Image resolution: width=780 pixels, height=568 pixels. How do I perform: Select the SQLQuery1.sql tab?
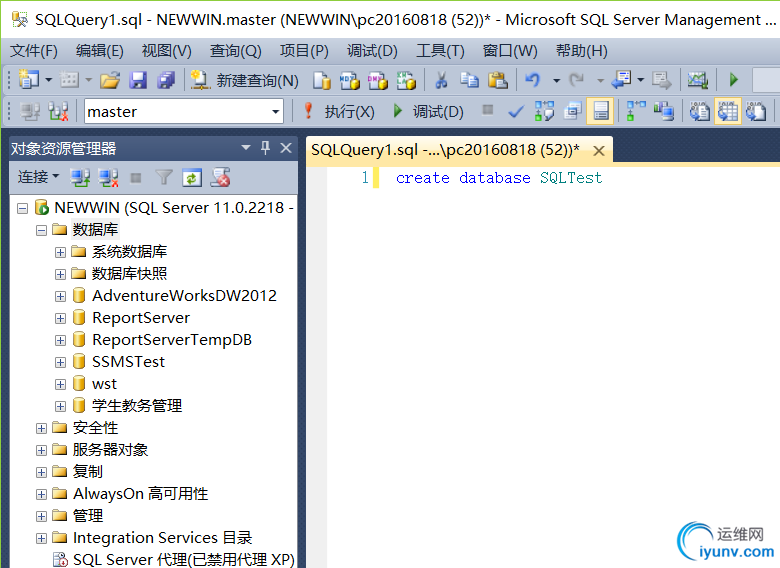coord(445,150)
